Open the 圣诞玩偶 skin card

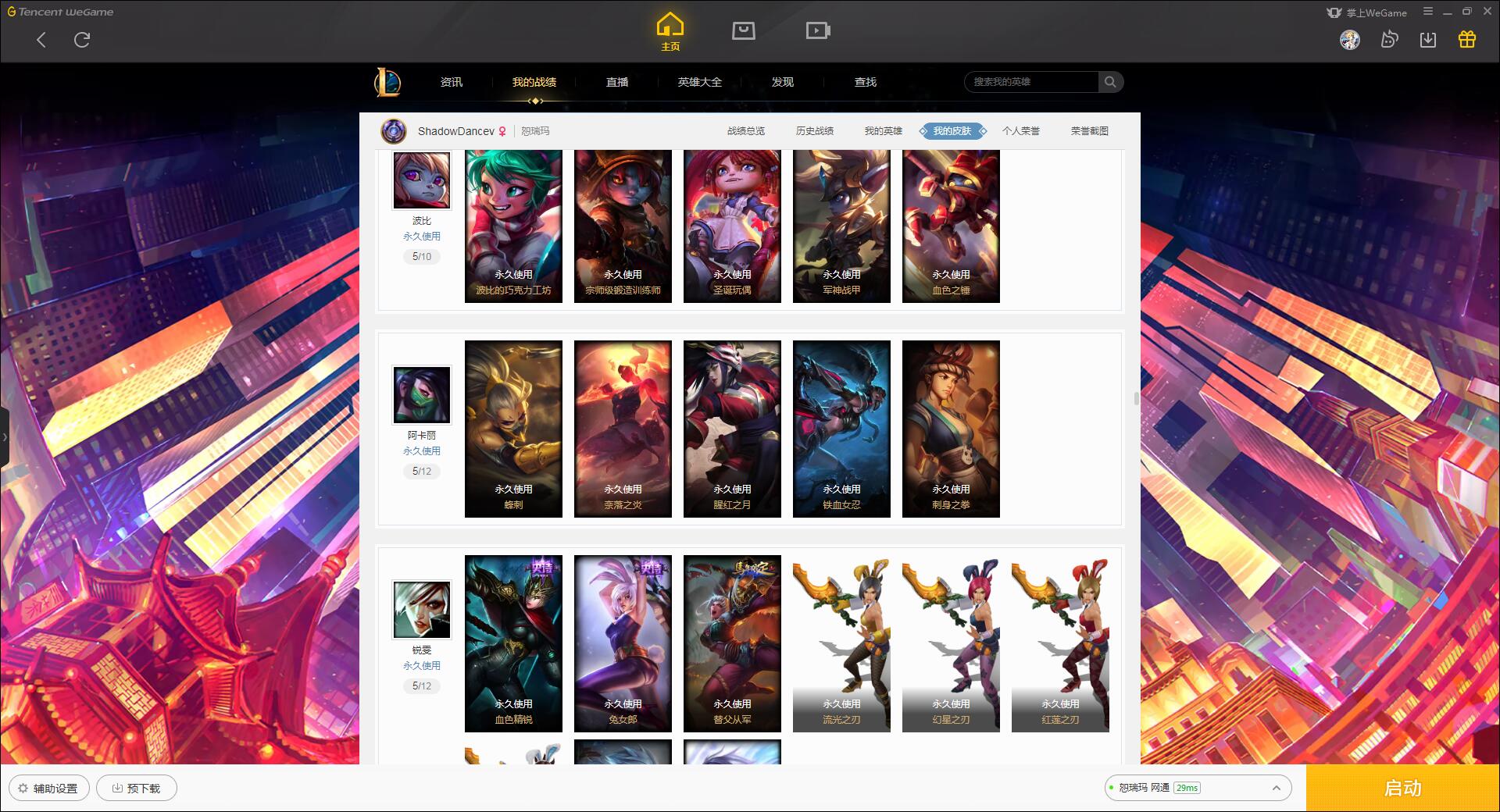coord(732,226)
